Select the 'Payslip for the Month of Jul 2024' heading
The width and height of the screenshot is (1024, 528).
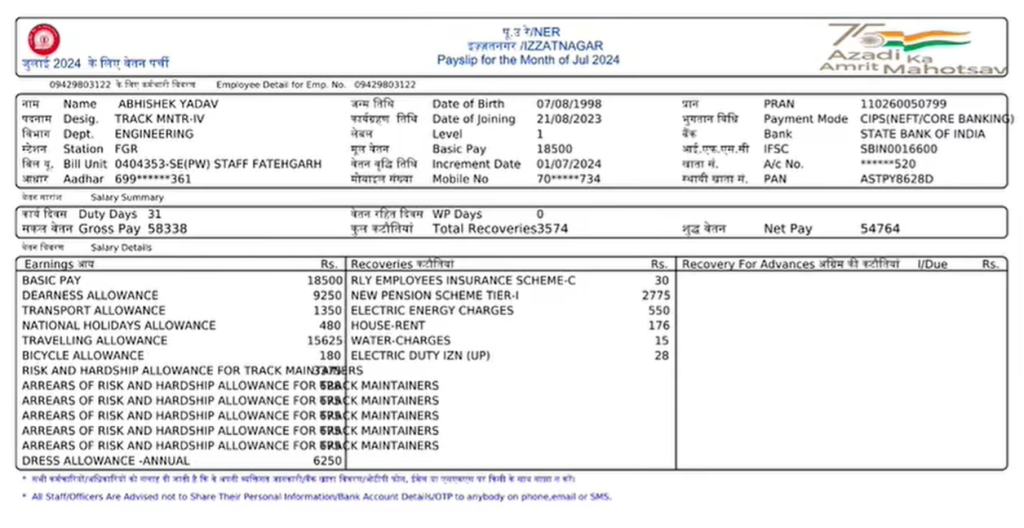point(528,60)
